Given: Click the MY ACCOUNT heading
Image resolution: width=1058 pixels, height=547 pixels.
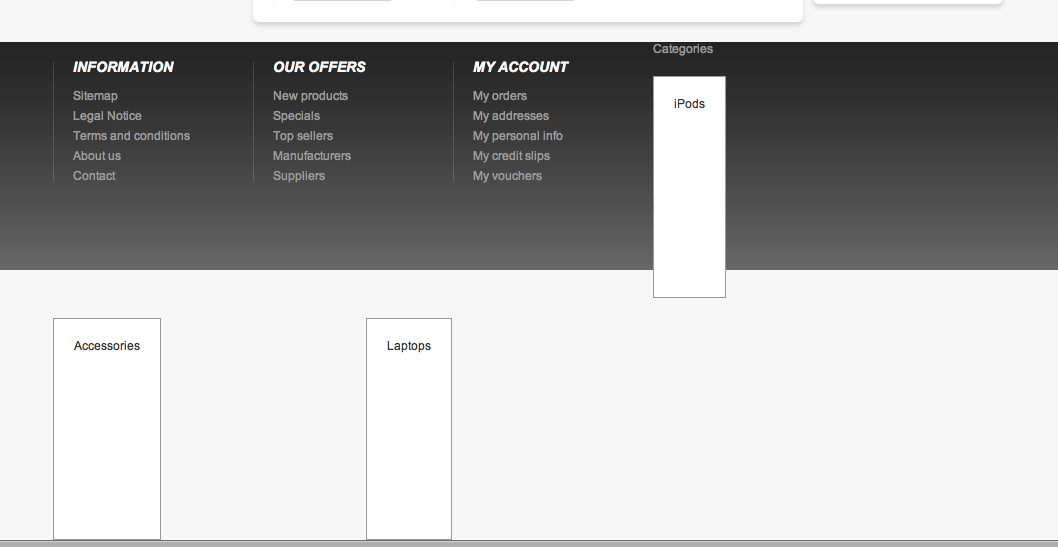Looking at the screenshot, I should point(520,67).
